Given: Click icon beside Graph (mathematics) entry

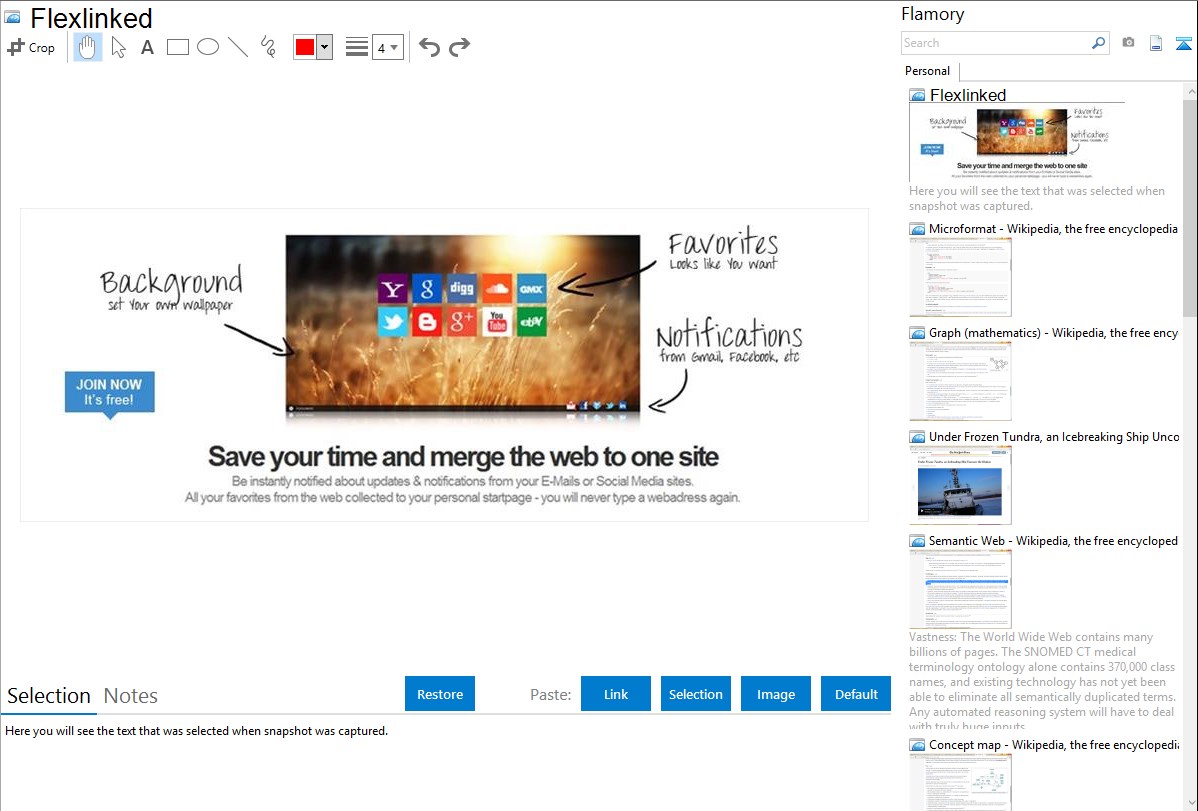Looking at the screenshot, I should point(917,333).
